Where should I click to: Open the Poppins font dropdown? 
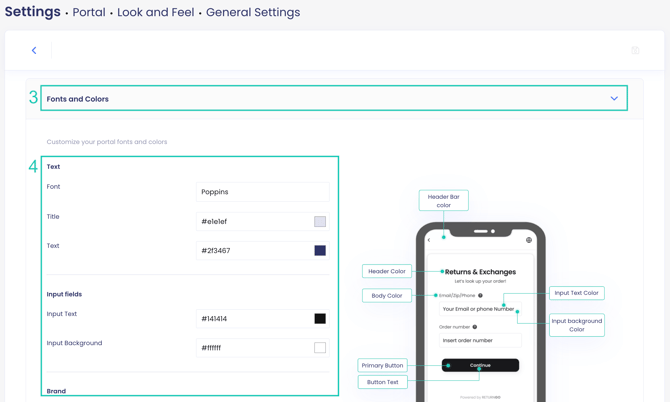pyautogui.click(x=262, y=192)
